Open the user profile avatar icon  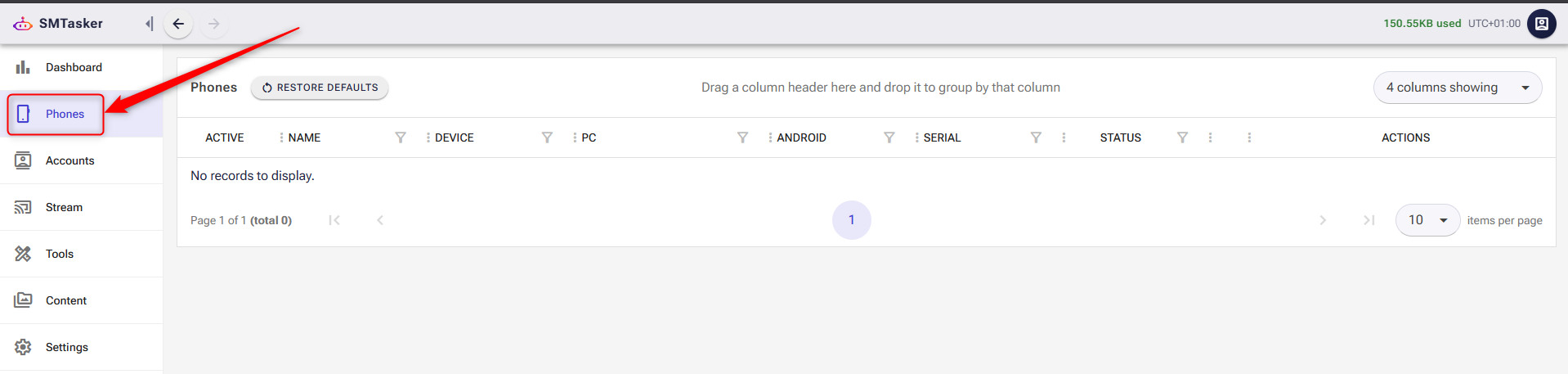pos(1541,24)
